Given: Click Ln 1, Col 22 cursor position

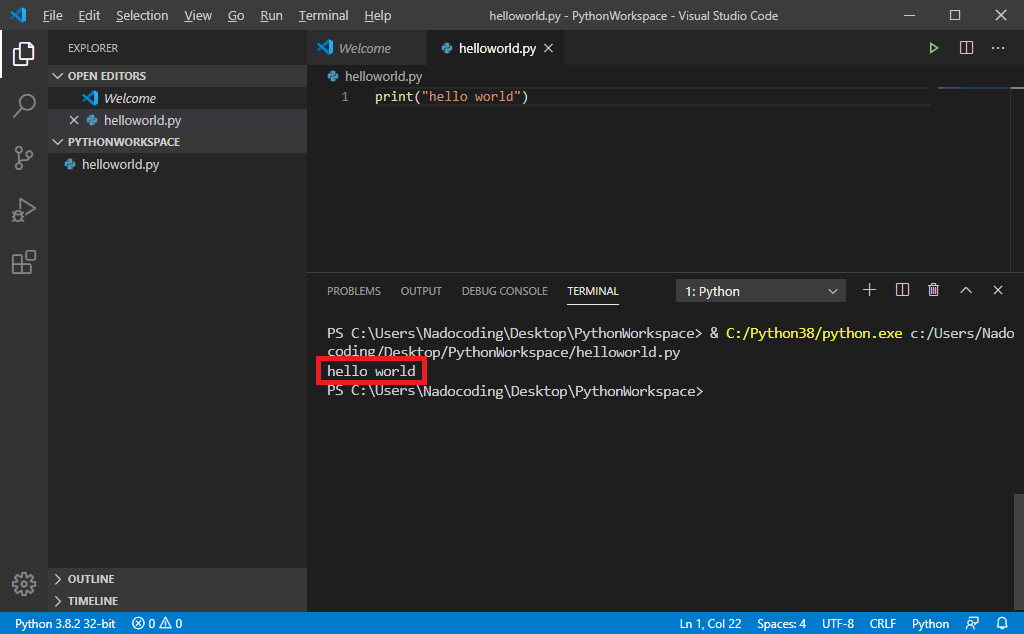Looking at the screenshot, I should (710, 624).
